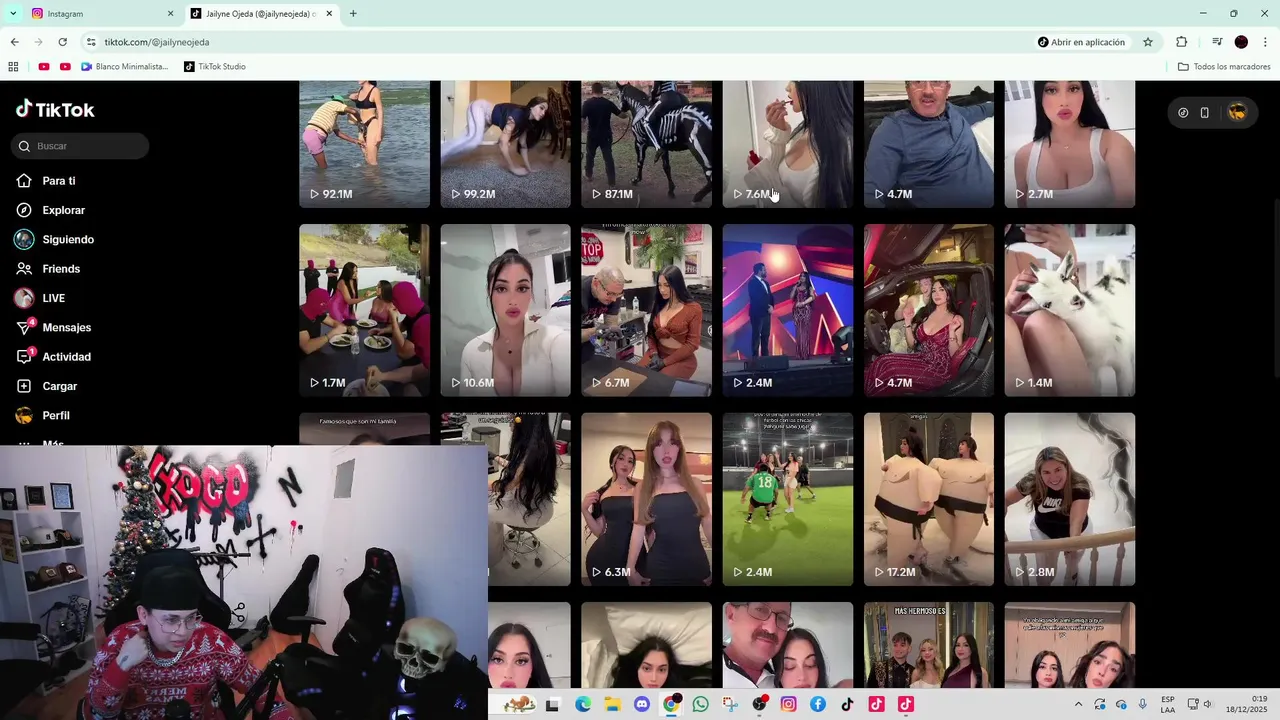1280x720 pixels.
Task: Open Perfil in the sidebar
Action: 56,415
